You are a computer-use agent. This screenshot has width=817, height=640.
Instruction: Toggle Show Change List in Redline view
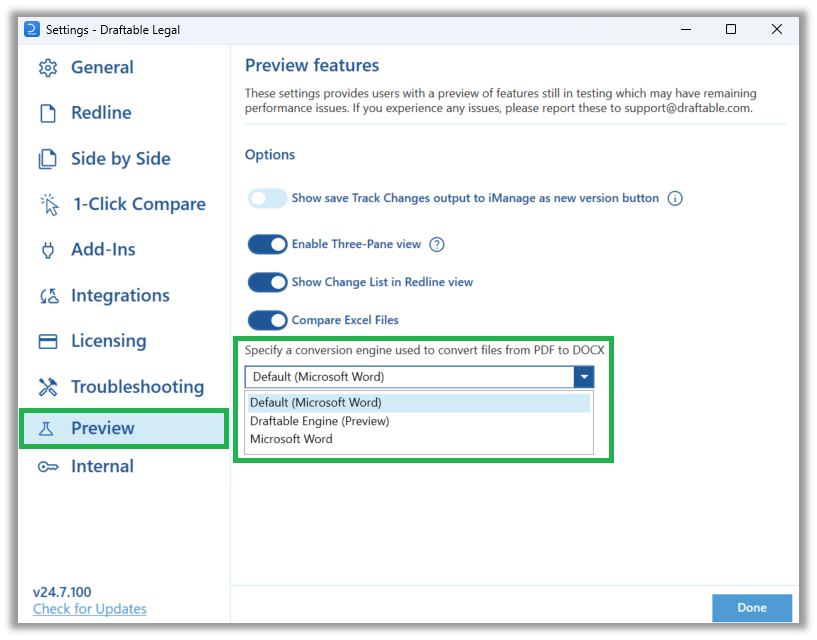(267, 282)
